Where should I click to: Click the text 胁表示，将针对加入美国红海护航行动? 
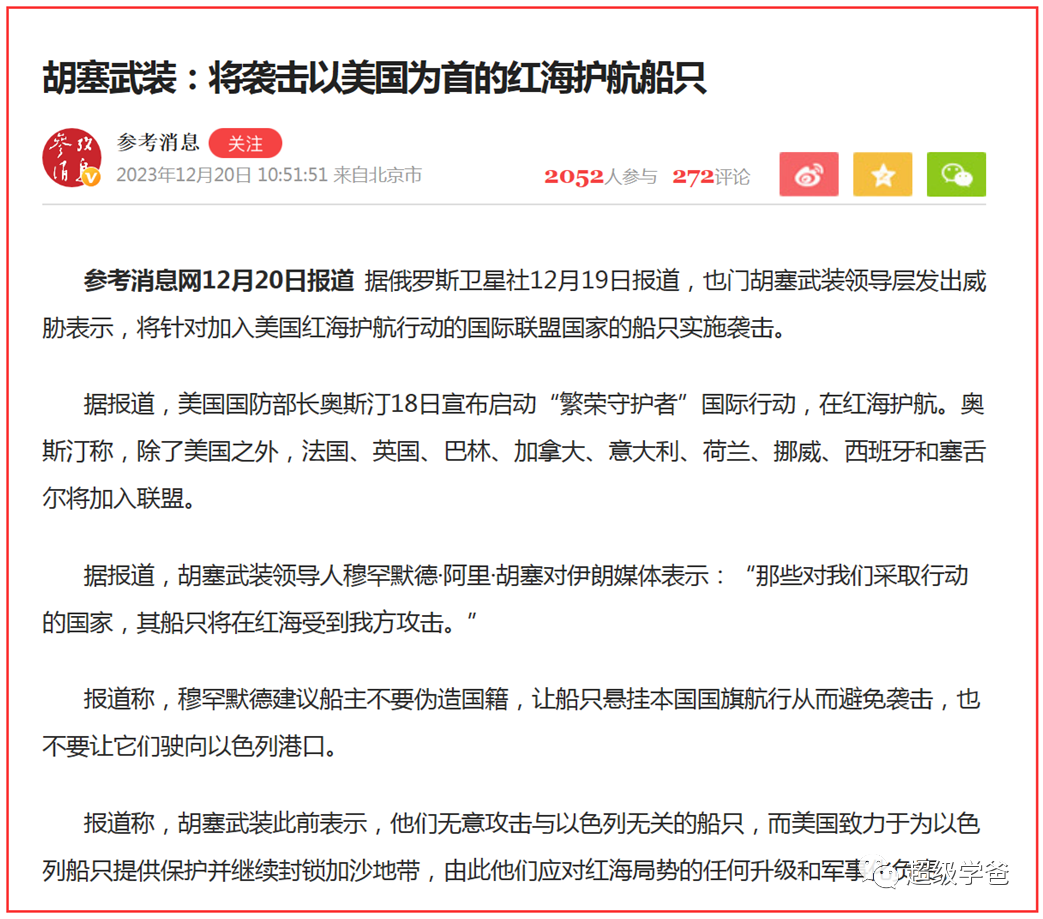click(243, 328)
